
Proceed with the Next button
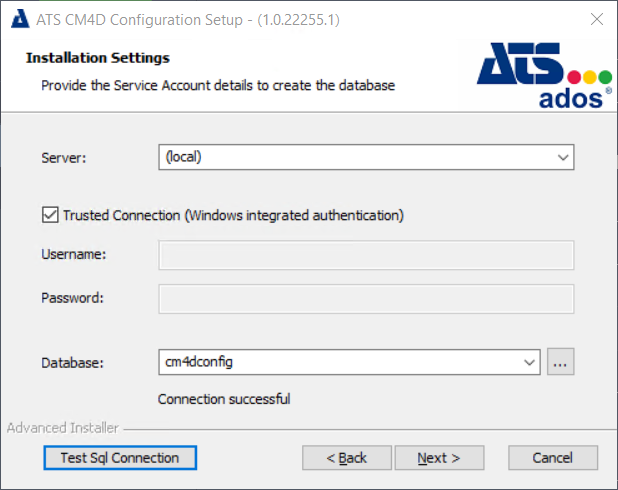438,458
